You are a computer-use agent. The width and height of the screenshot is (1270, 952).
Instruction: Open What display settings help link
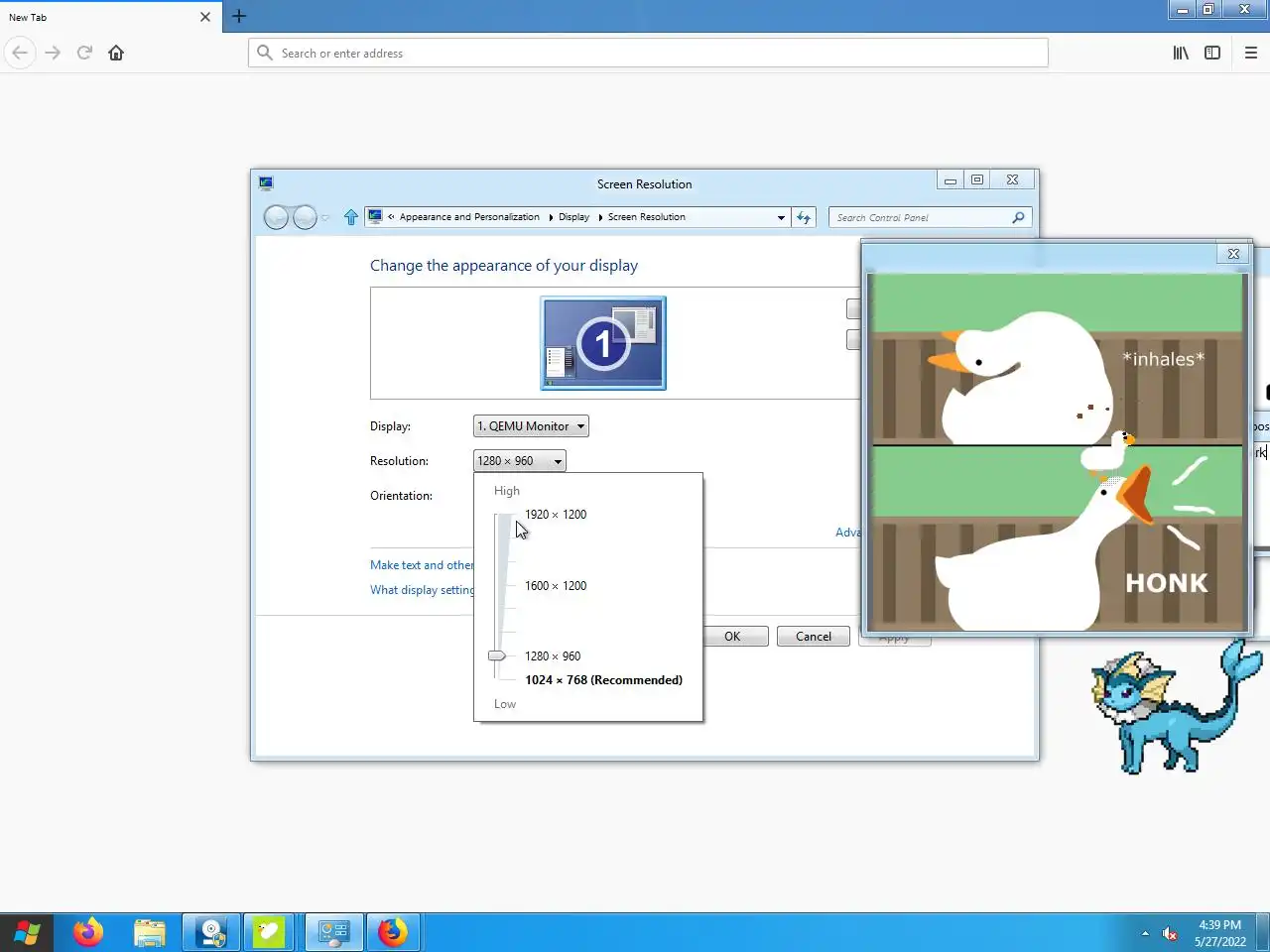point(422,590)
